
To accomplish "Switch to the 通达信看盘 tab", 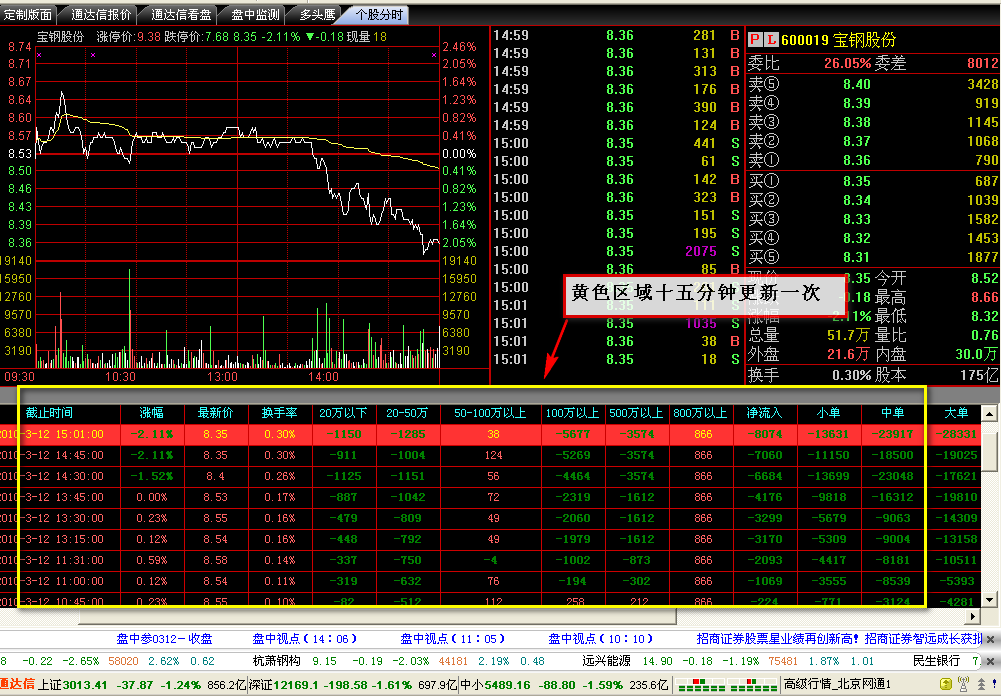I will click(181, 14).
